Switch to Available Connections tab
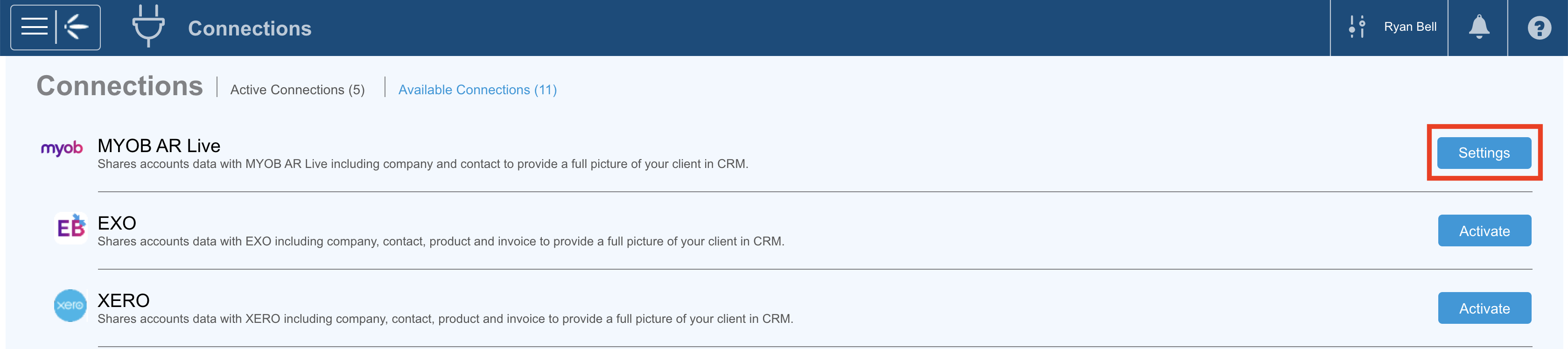Screen dimensions: 1568x349 (477, 90)
